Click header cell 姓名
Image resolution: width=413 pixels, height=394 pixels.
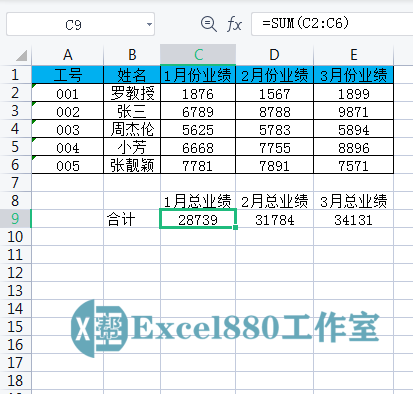[x=132, y=75]
